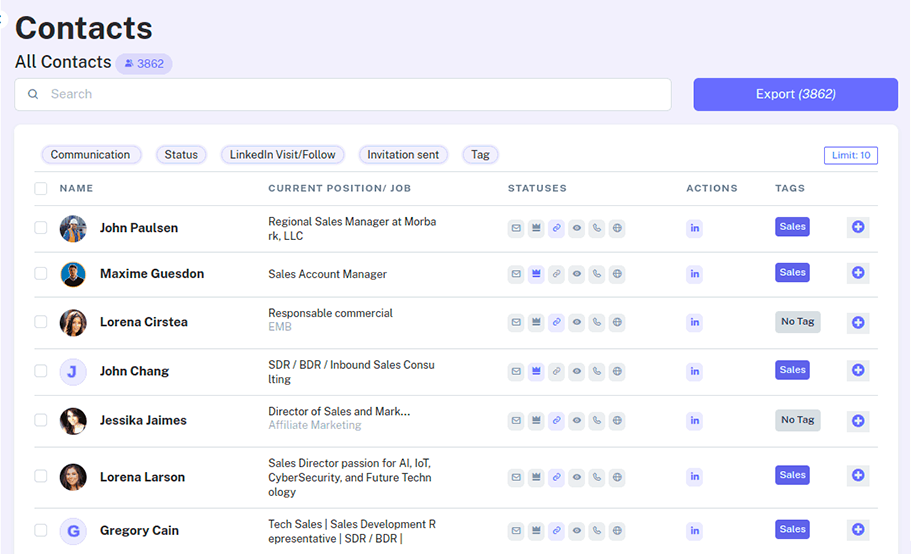Open the Communication filter dropdown
The image size is (911, 554).
(x=91, y=155)
